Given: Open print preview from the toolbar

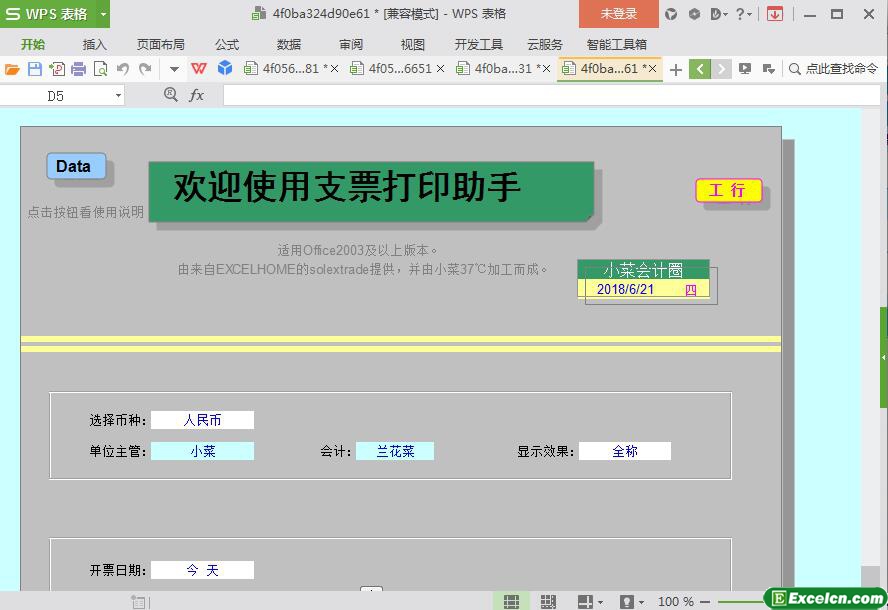Looking at the screenshot, I should pyautogui.click(x=101, y=69).
